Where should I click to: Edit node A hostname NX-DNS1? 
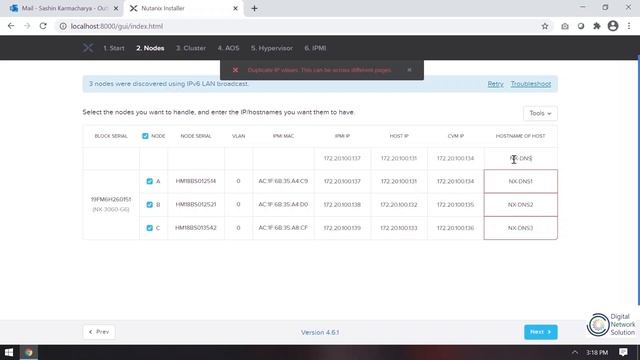point(520,181)
